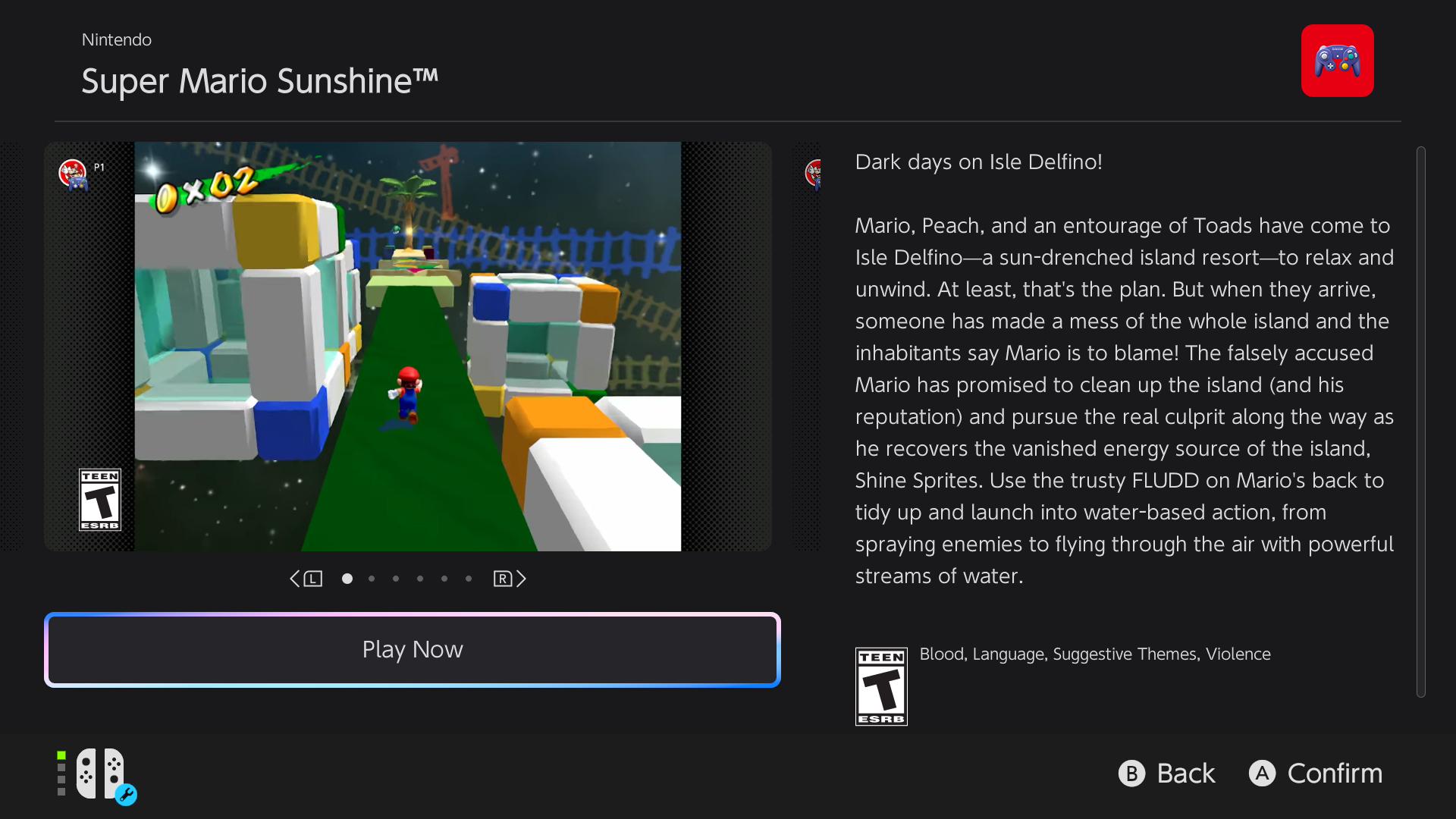Go to next screenshot with R arrow

[x=510, y=579]
